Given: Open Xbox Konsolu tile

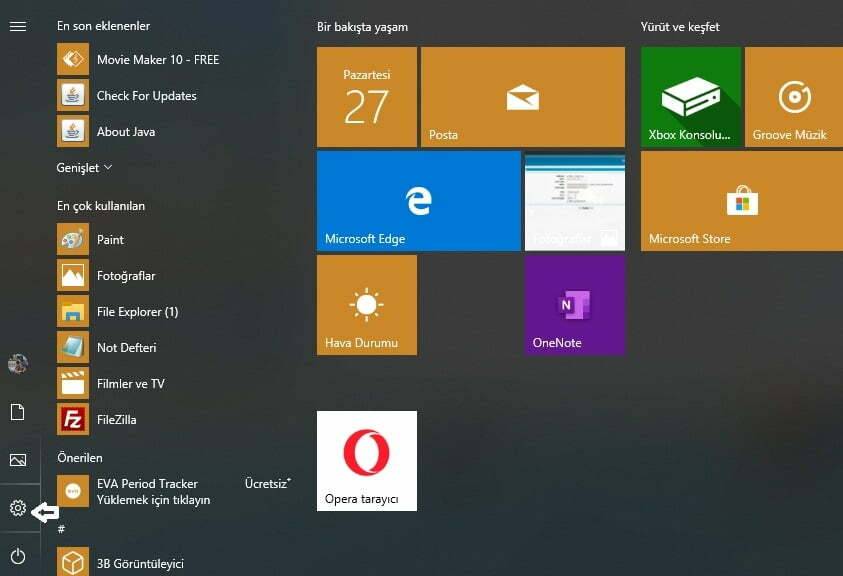Looking at the screenshot, I should [x=691, y=97].
